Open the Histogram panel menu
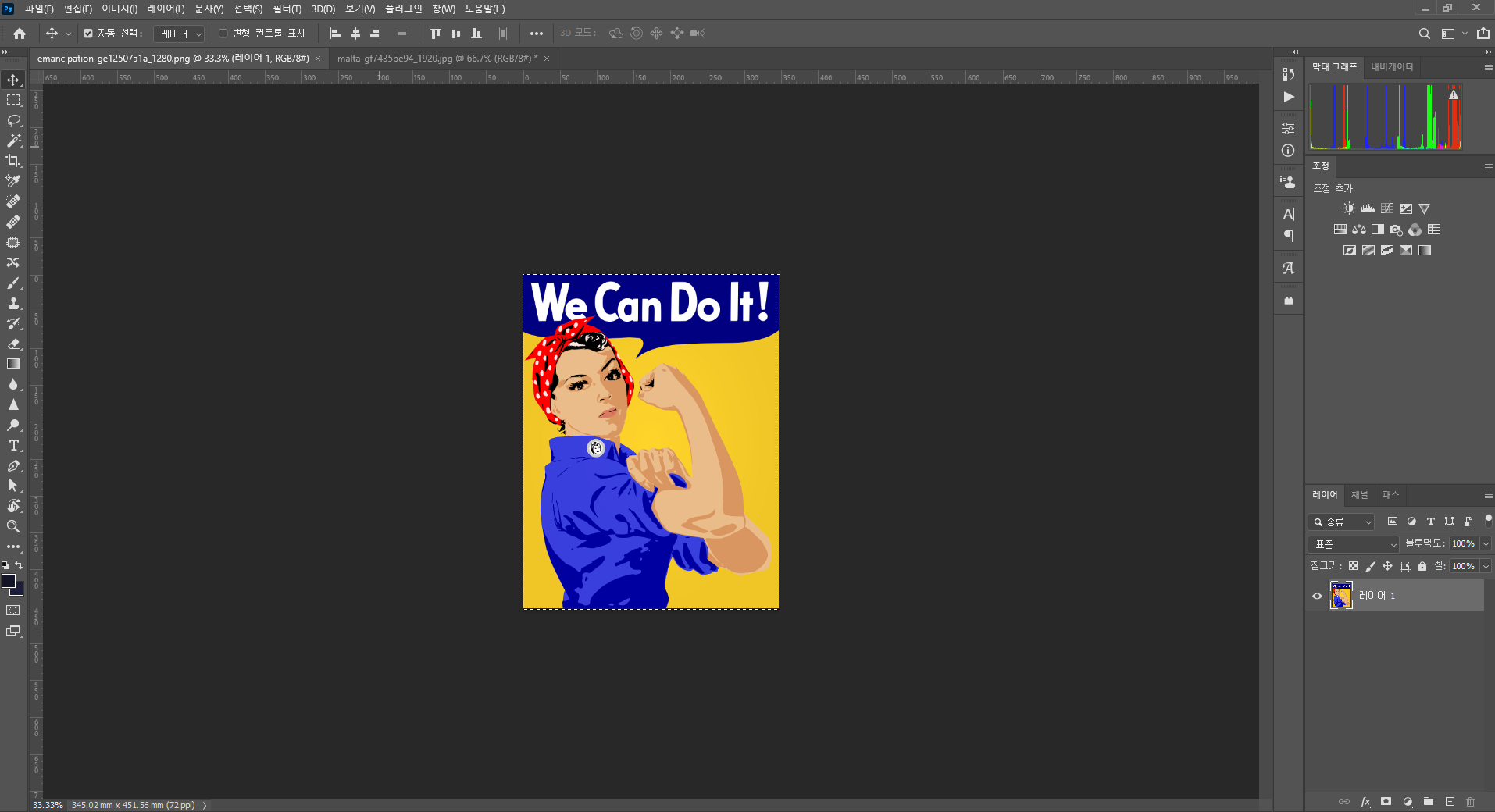The height and width of the screenshot is (812, 1495). [1488, 68]
